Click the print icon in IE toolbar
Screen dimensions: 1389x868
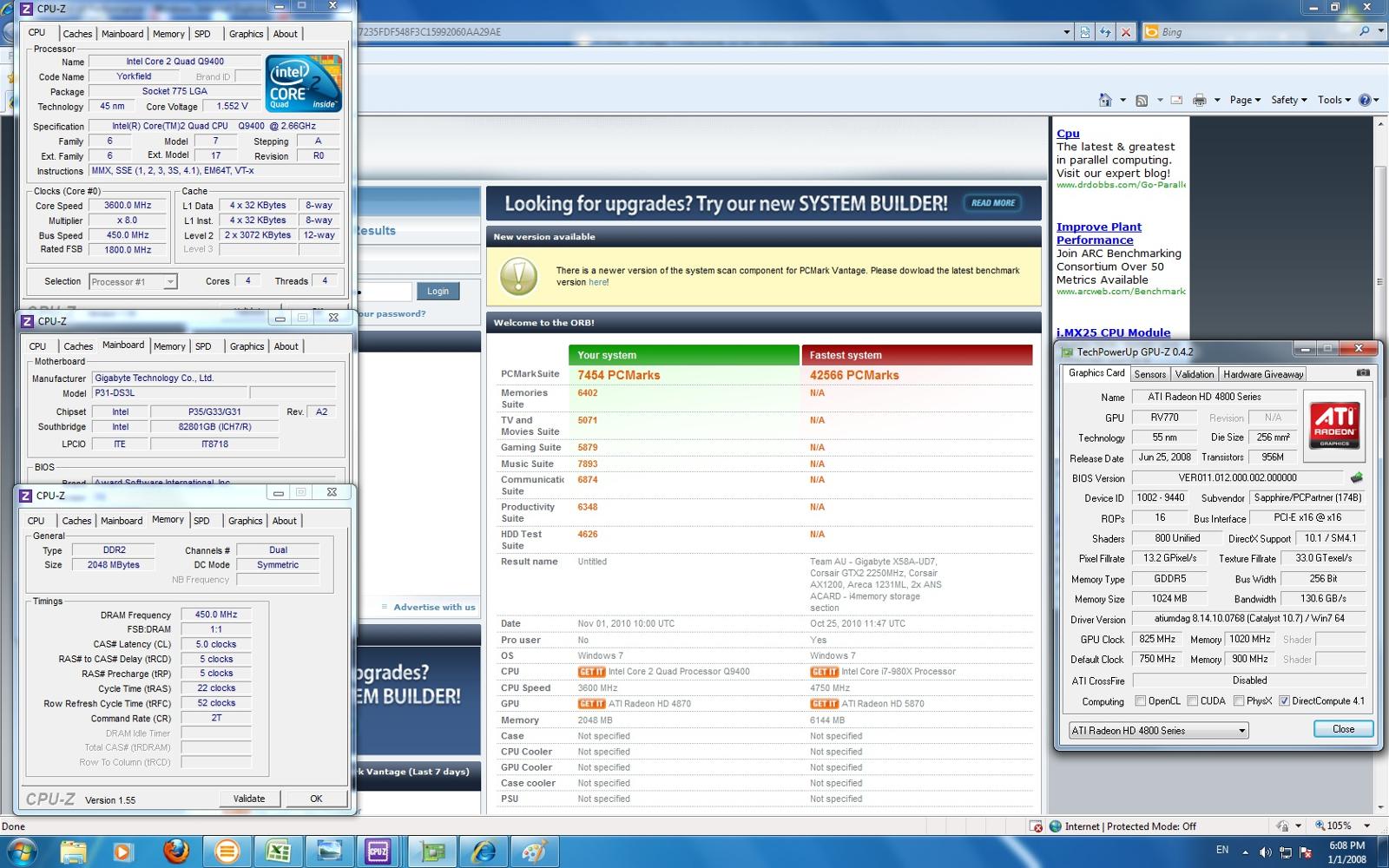point(1200,100)
